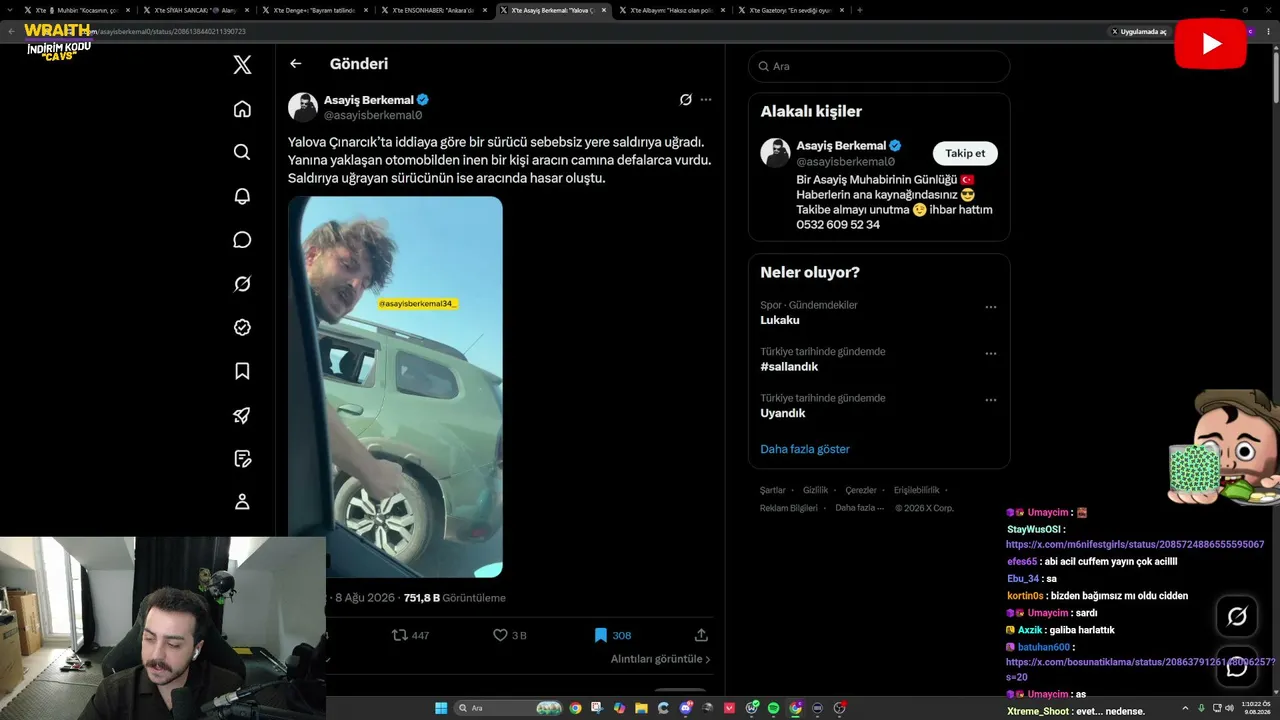Open X home via the X logo

point(242,65)
